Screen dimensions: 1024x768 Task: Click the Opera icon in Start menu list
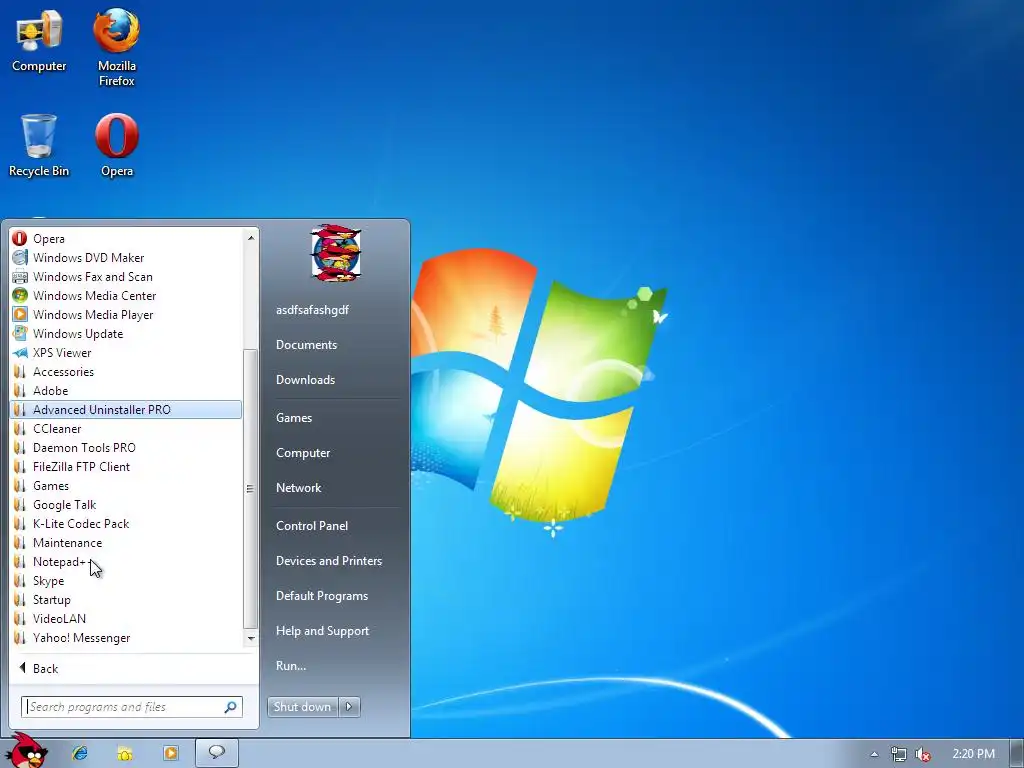click(x=20, y=238)
